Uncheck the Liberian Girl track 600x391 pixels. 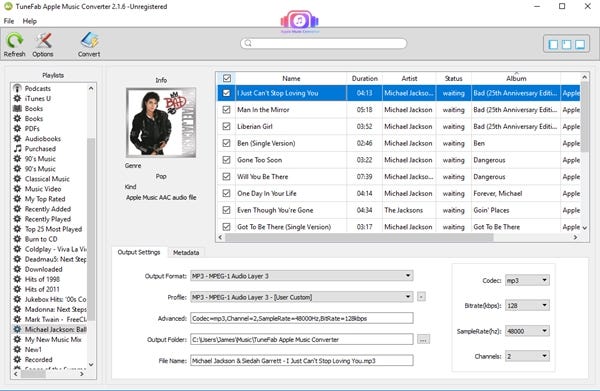[227, 126]
